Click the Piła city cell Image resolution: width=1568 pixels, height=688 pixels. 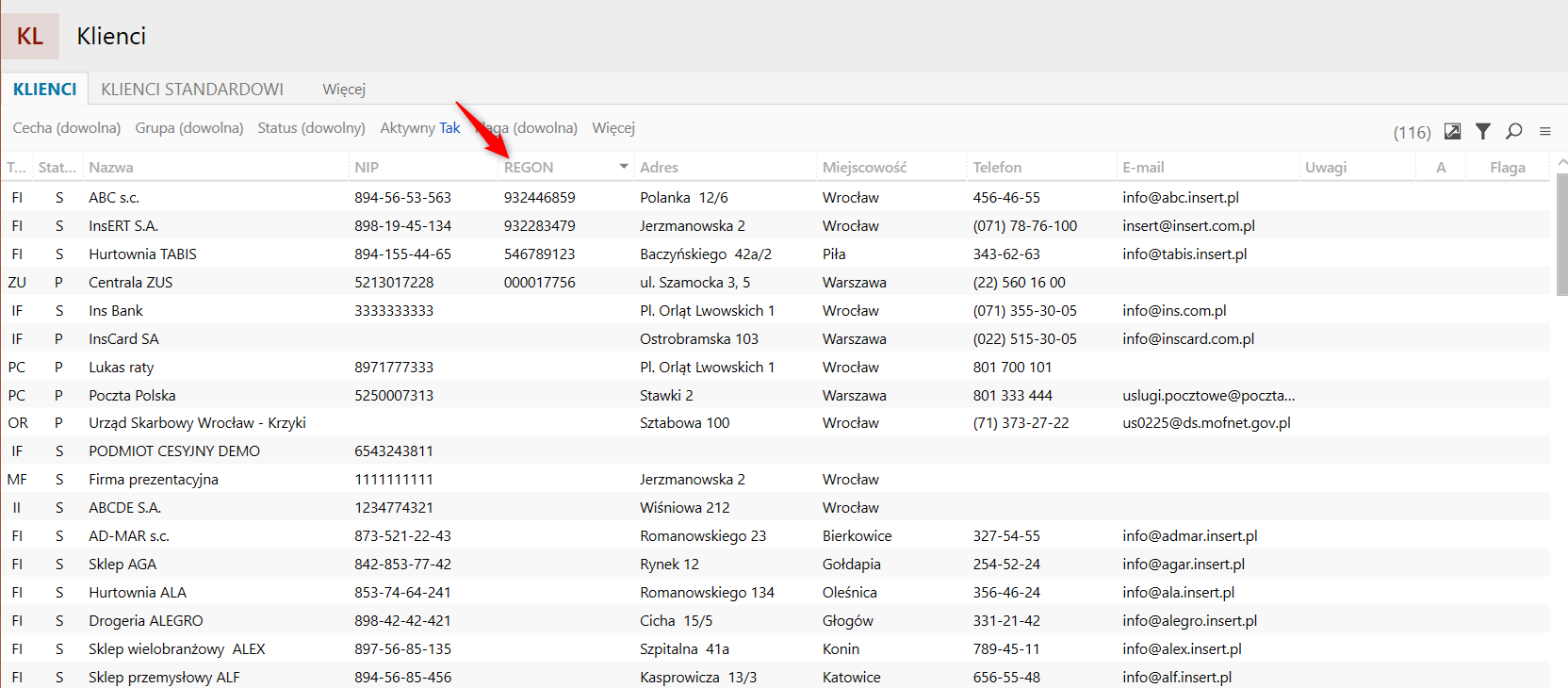pos(834,254)
